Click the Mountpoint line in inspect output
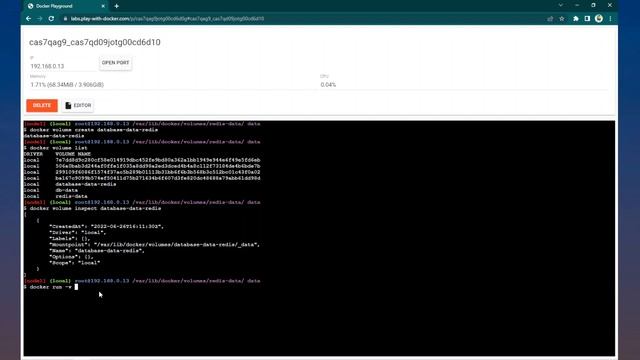 [154, 245]
